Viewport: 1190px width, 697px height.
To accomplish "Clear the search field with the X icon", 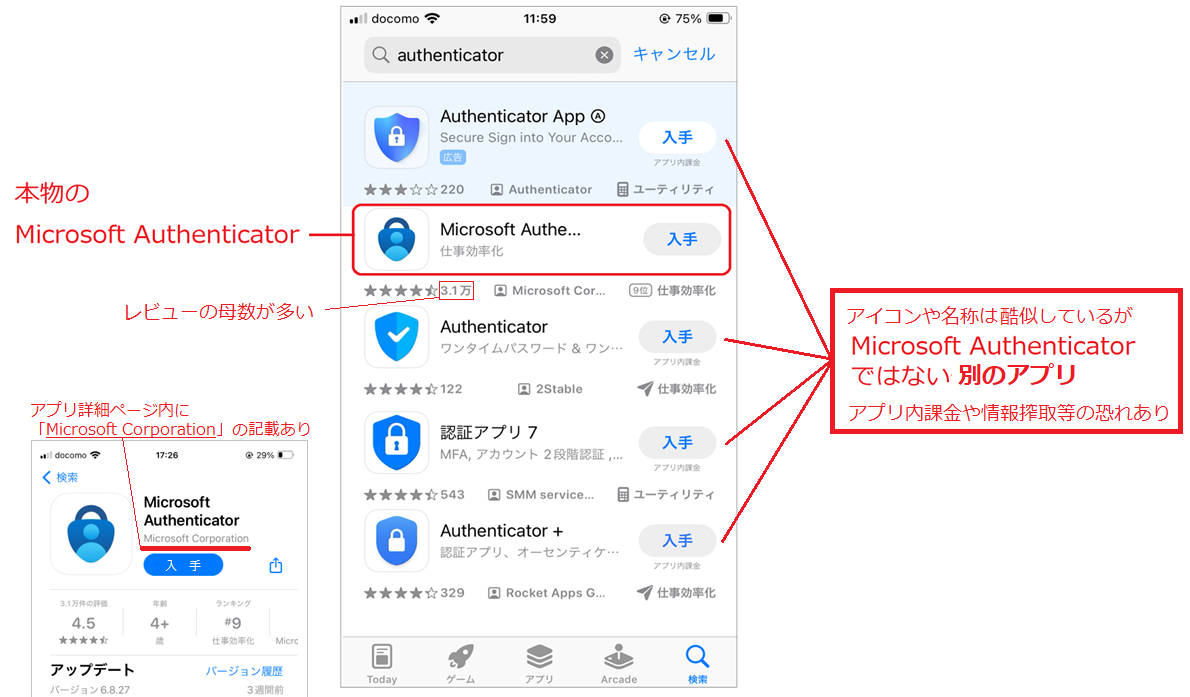I will click(604, 55).
